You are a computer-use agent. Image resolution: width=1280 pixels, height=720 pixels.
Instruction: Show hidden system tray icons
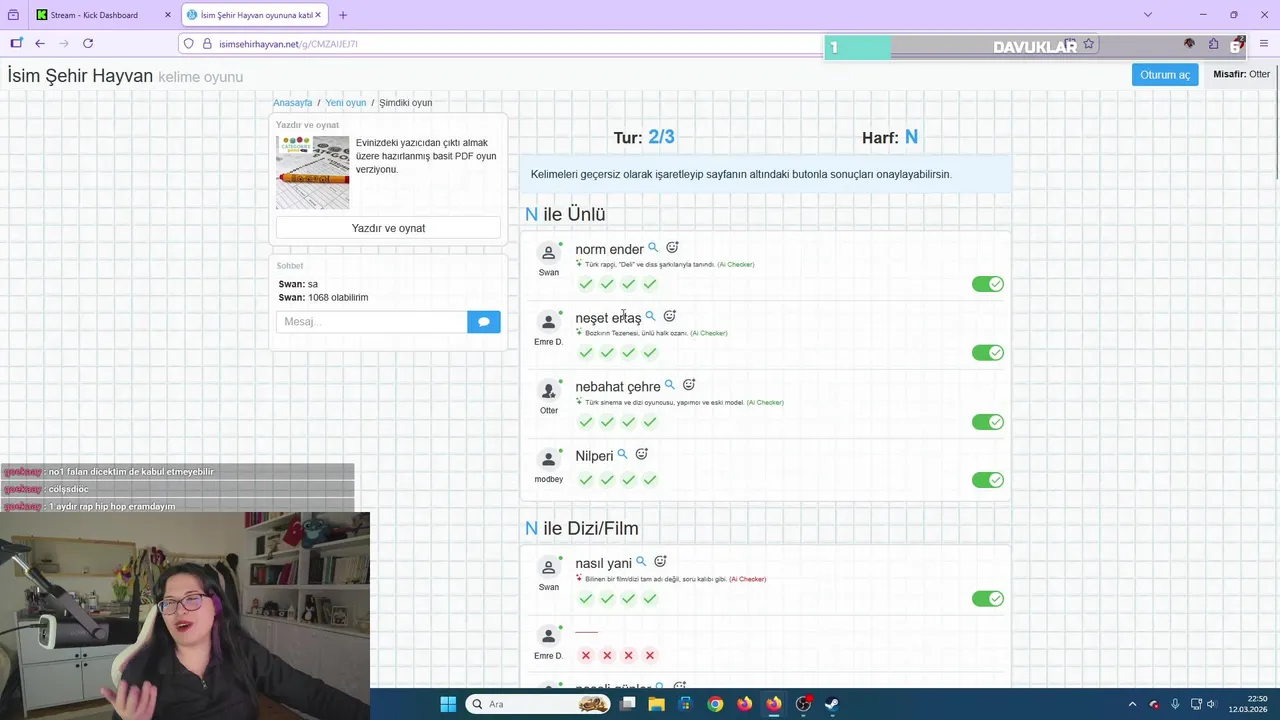1132,704
